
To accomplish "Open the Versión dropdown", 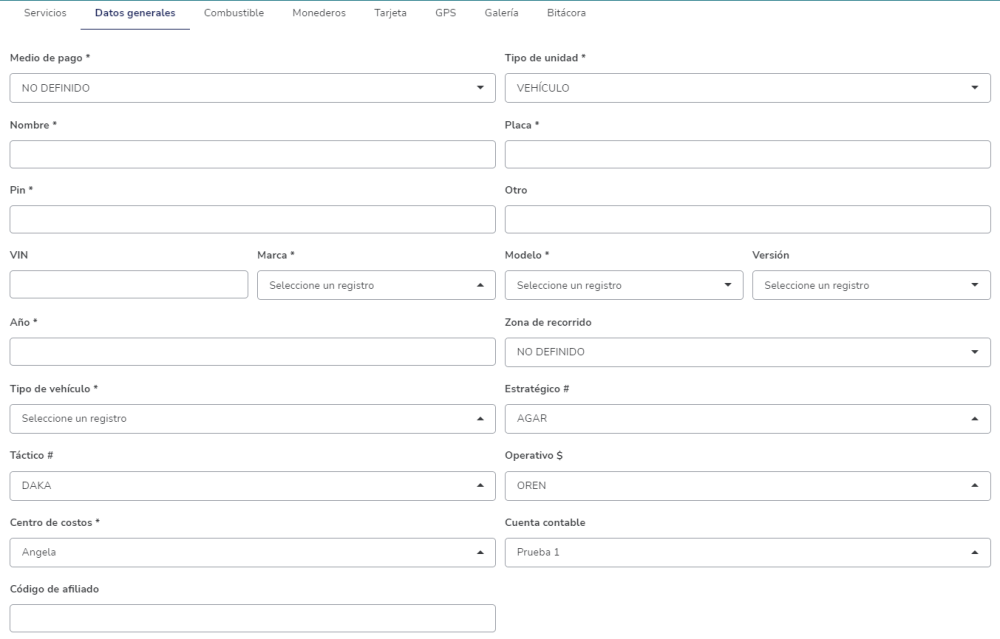I will pos(871,285).
